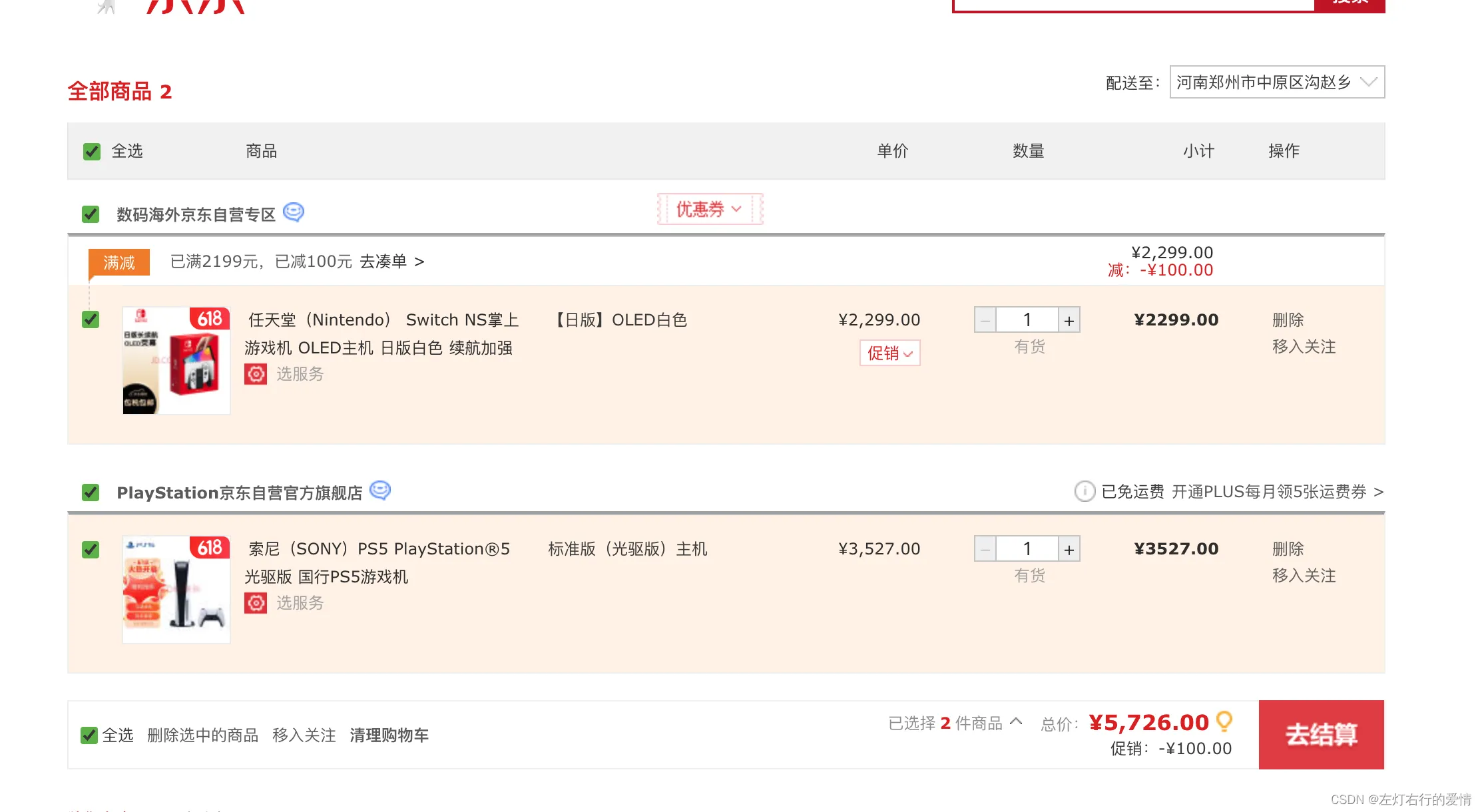Increase quantity of Nintendo Switch
Image resolution: width=1482 pixels, height=812 pixels.
coord(1069,320)
